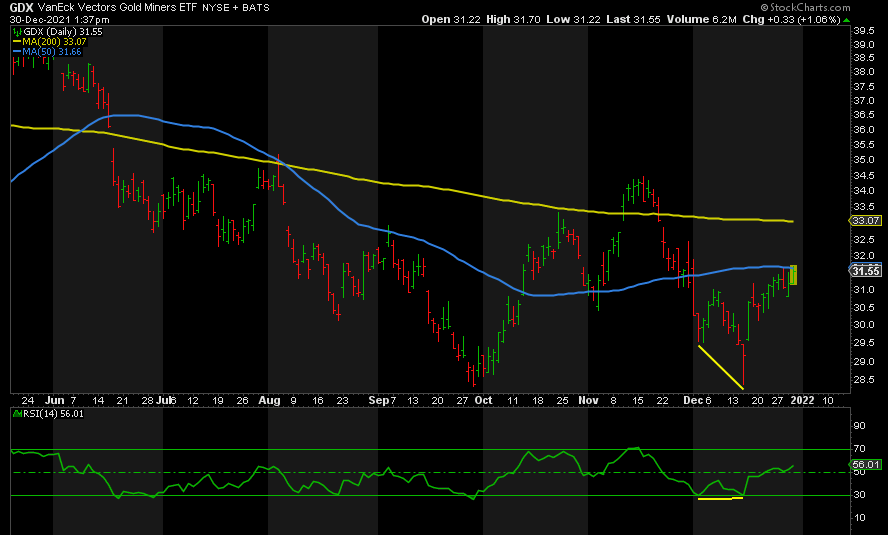Viewport: 888px width, 535px height.
Task: Click the green up-arrow change indicator
Action: 847,20
